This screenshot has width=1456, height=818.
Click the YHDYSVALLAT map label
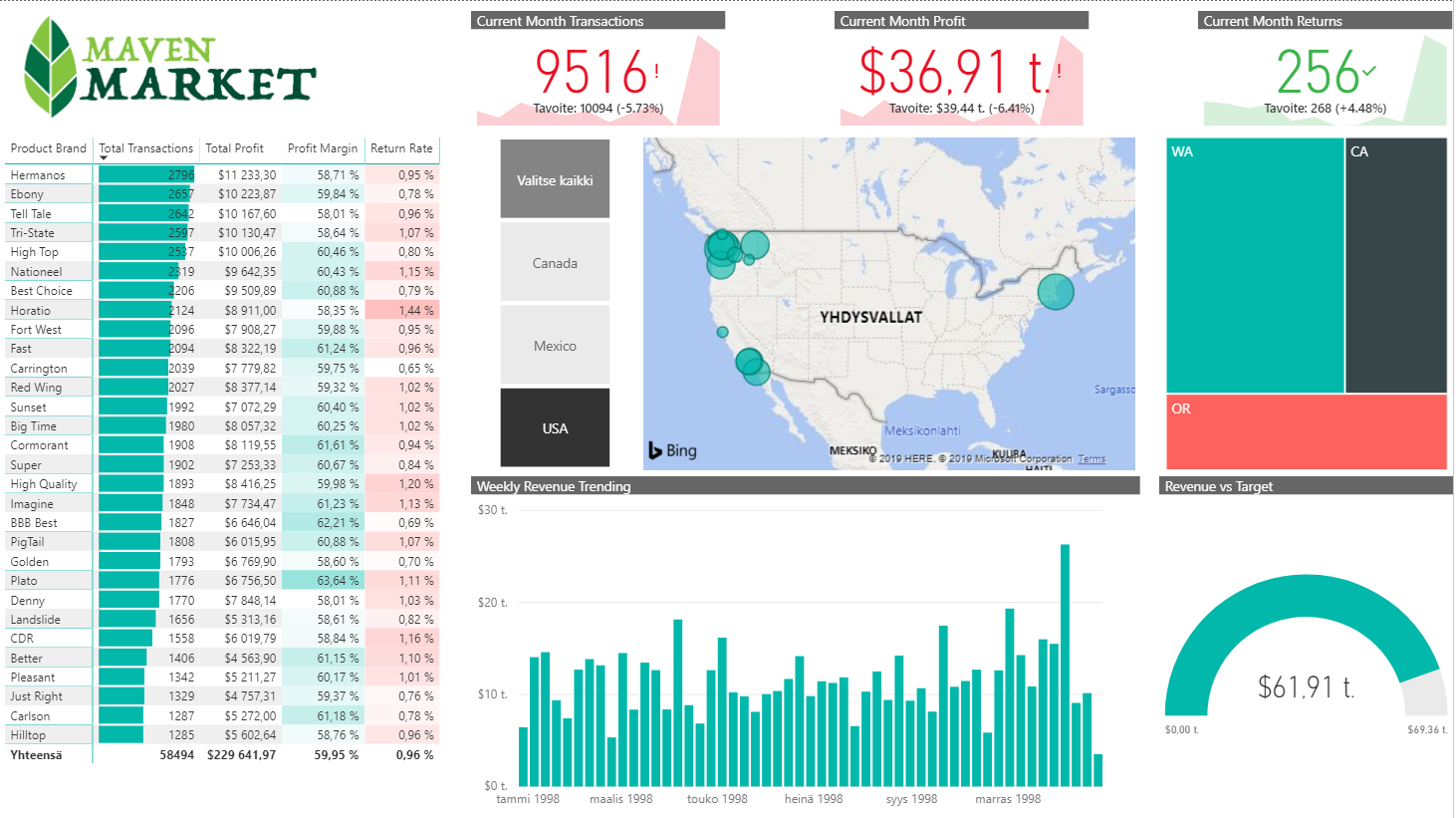870,317
